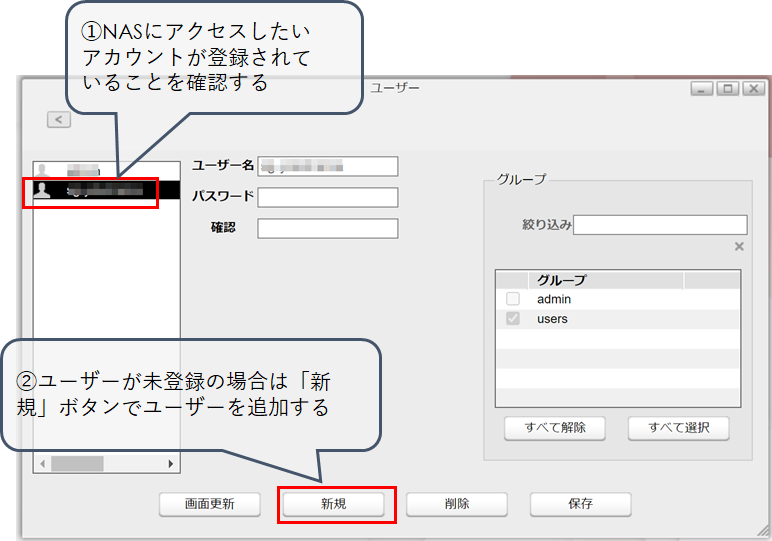772x541 pixels.
Task: Toggle the users group checkbox
Action: 513,319
